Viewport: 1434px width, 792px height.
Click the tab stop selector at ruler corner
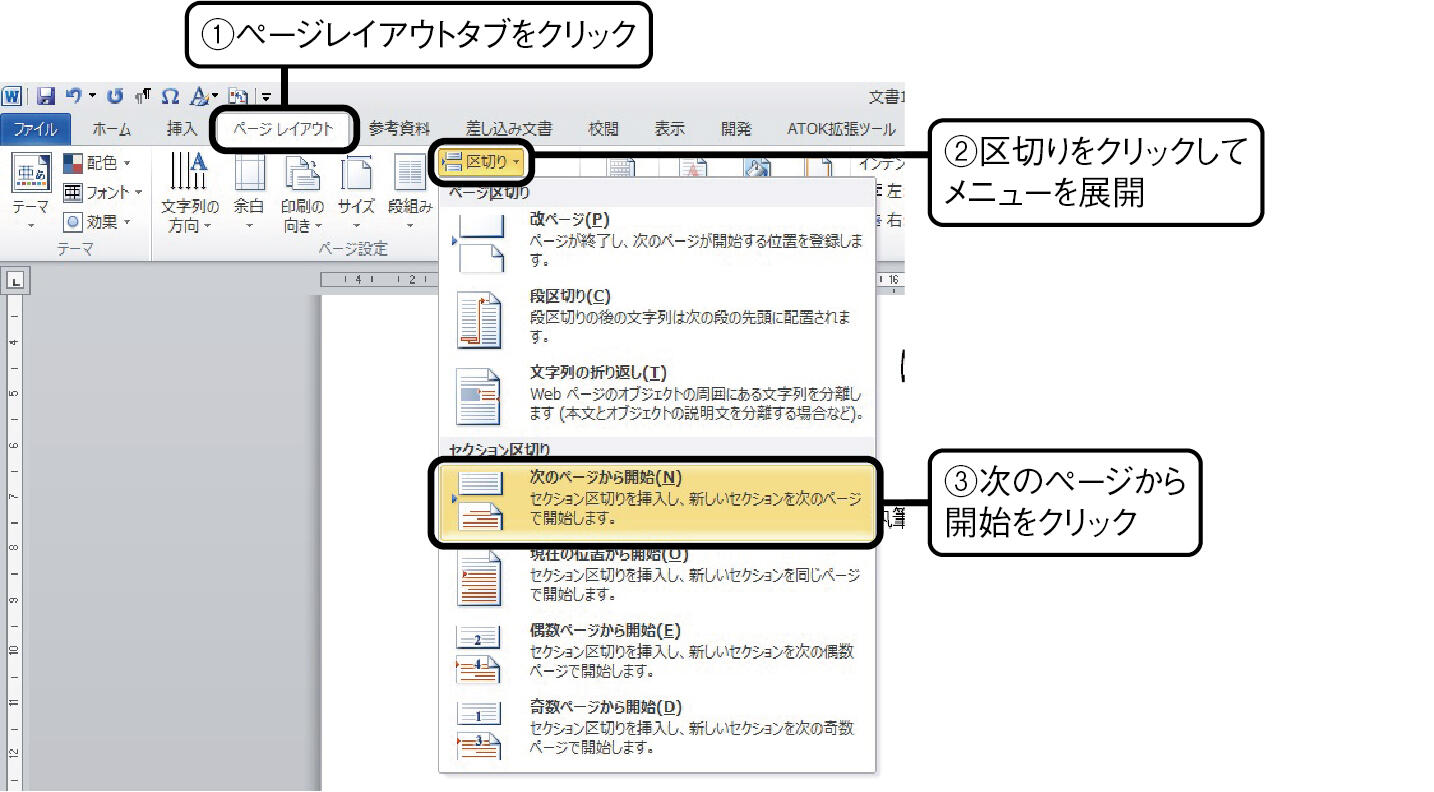[14, 282]
